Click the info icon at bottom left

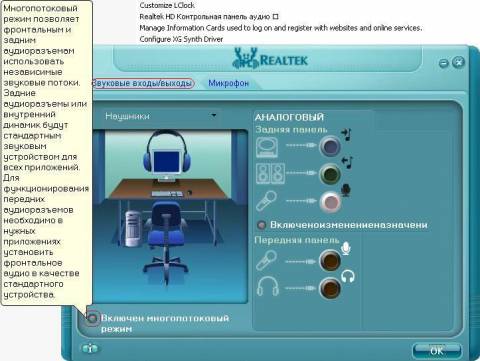pyautogui.click(x=90, y=349)
